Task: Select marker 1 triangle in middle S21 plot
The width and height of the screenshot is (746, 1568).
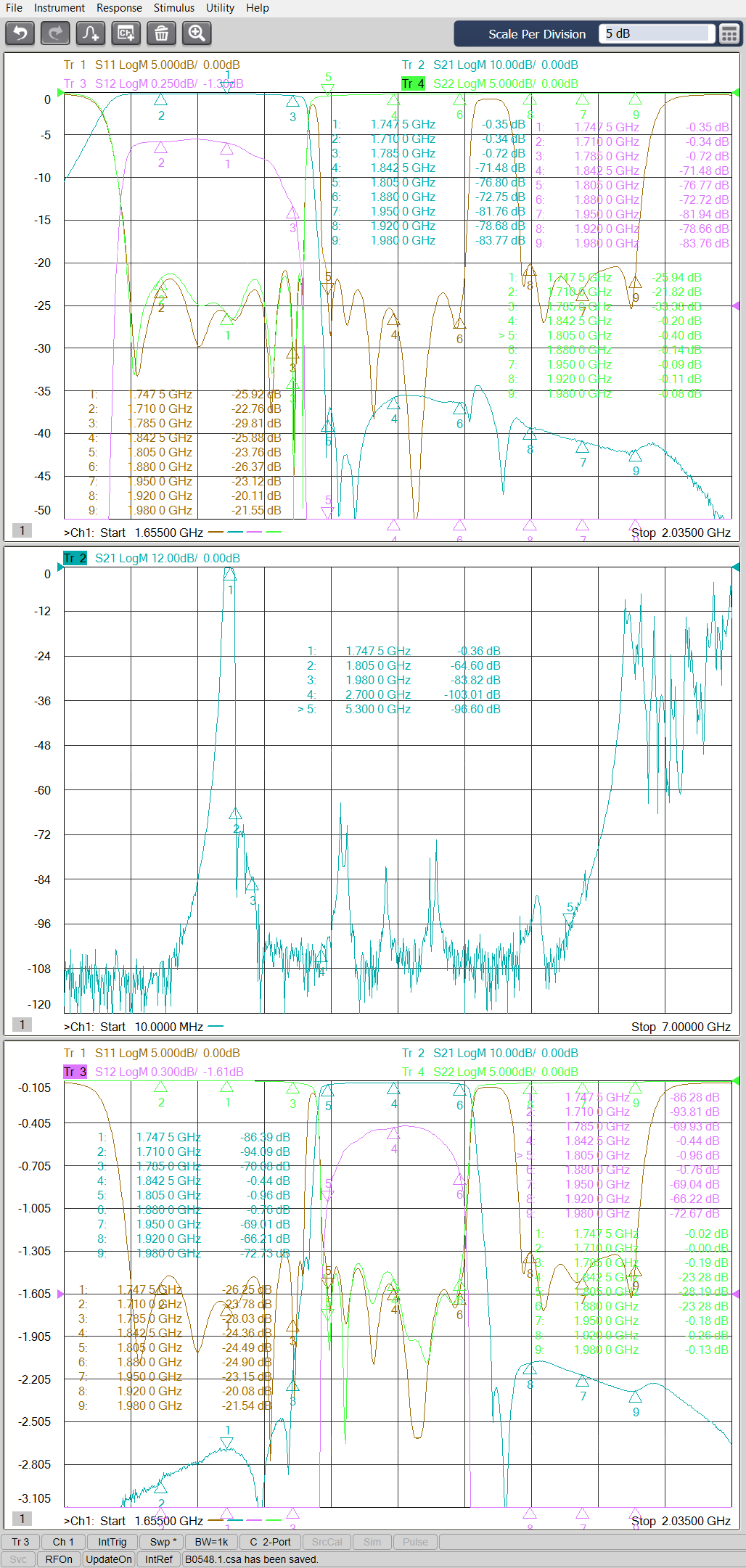Action: [229, 575]
